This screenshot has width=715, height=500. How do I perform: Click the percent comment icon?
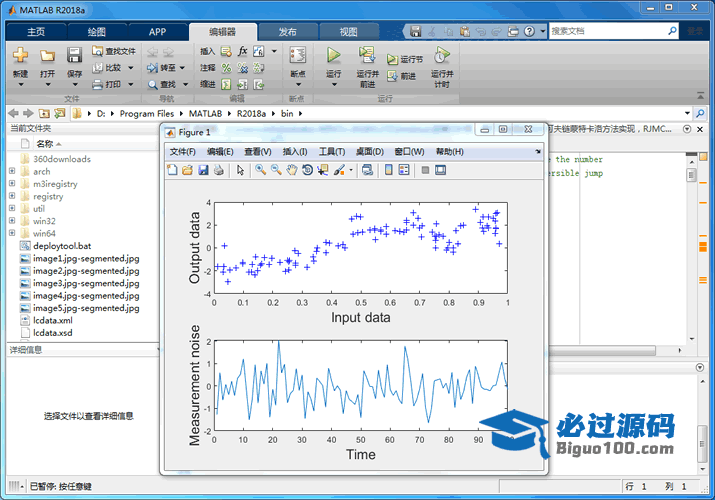(226, 68)
